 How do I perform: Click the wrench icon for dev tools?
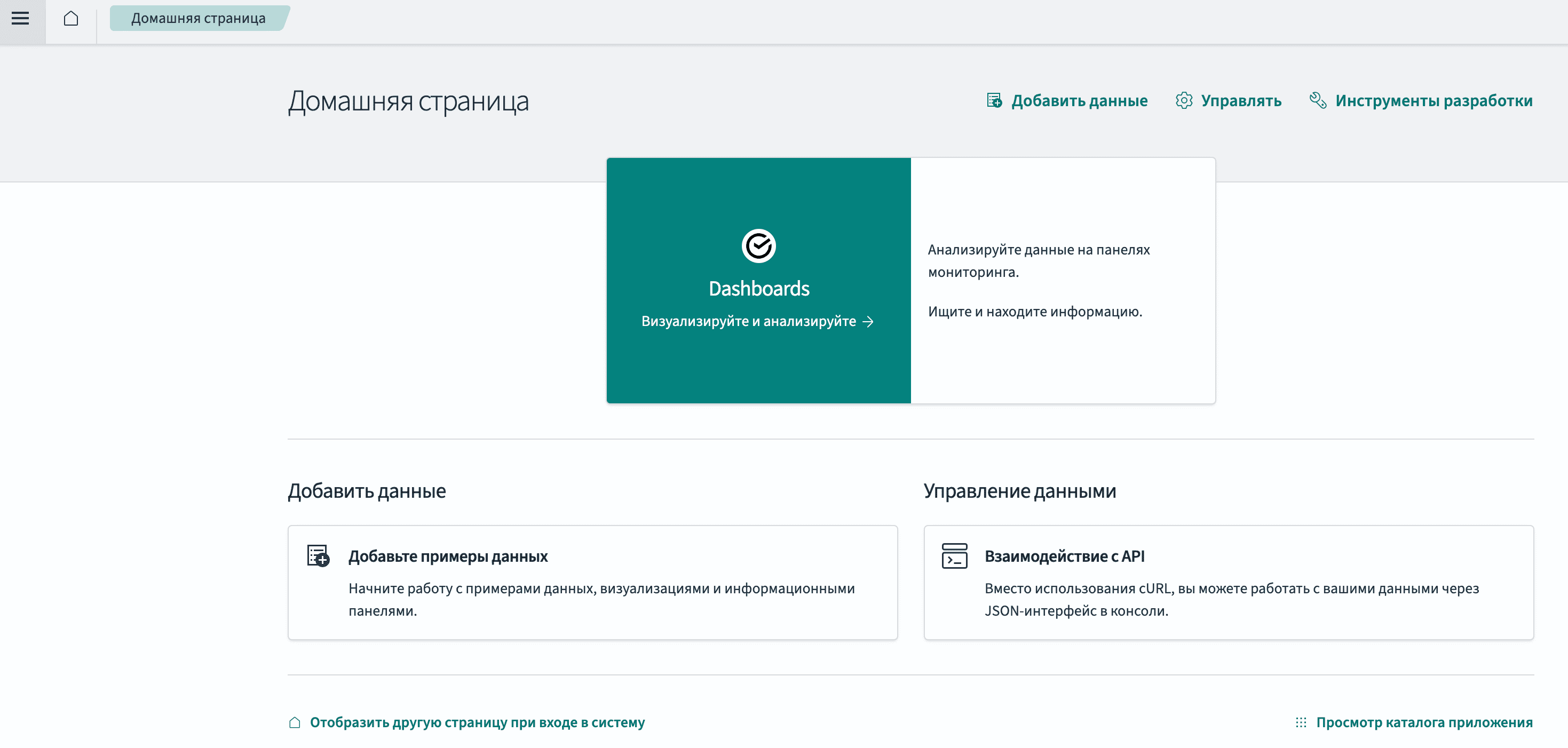tap(1318, 100)
